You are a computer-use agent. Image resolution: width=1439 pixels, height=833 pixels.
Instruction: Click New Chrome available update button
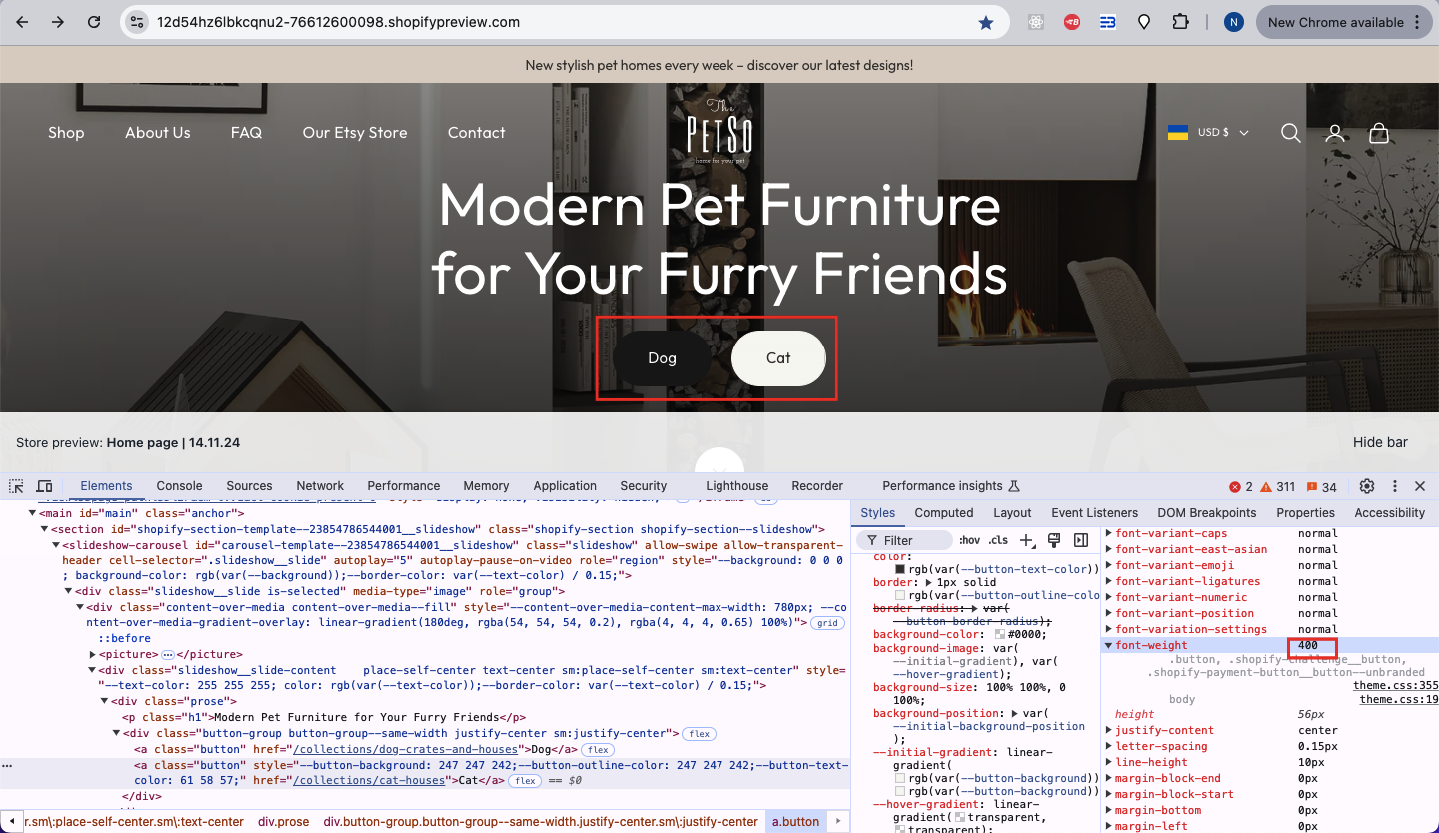(x=1343, y=22)
